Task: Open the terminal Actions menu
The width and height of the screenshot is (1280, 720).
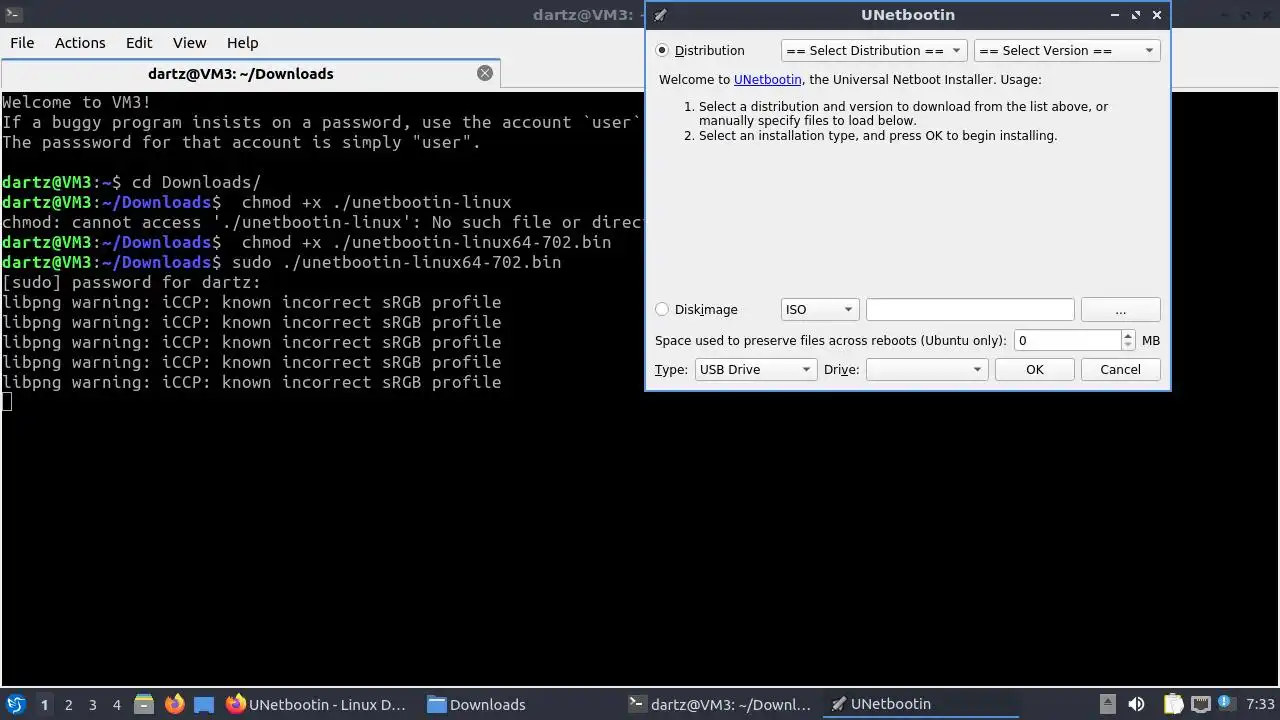Action: (x=80, y=43)
